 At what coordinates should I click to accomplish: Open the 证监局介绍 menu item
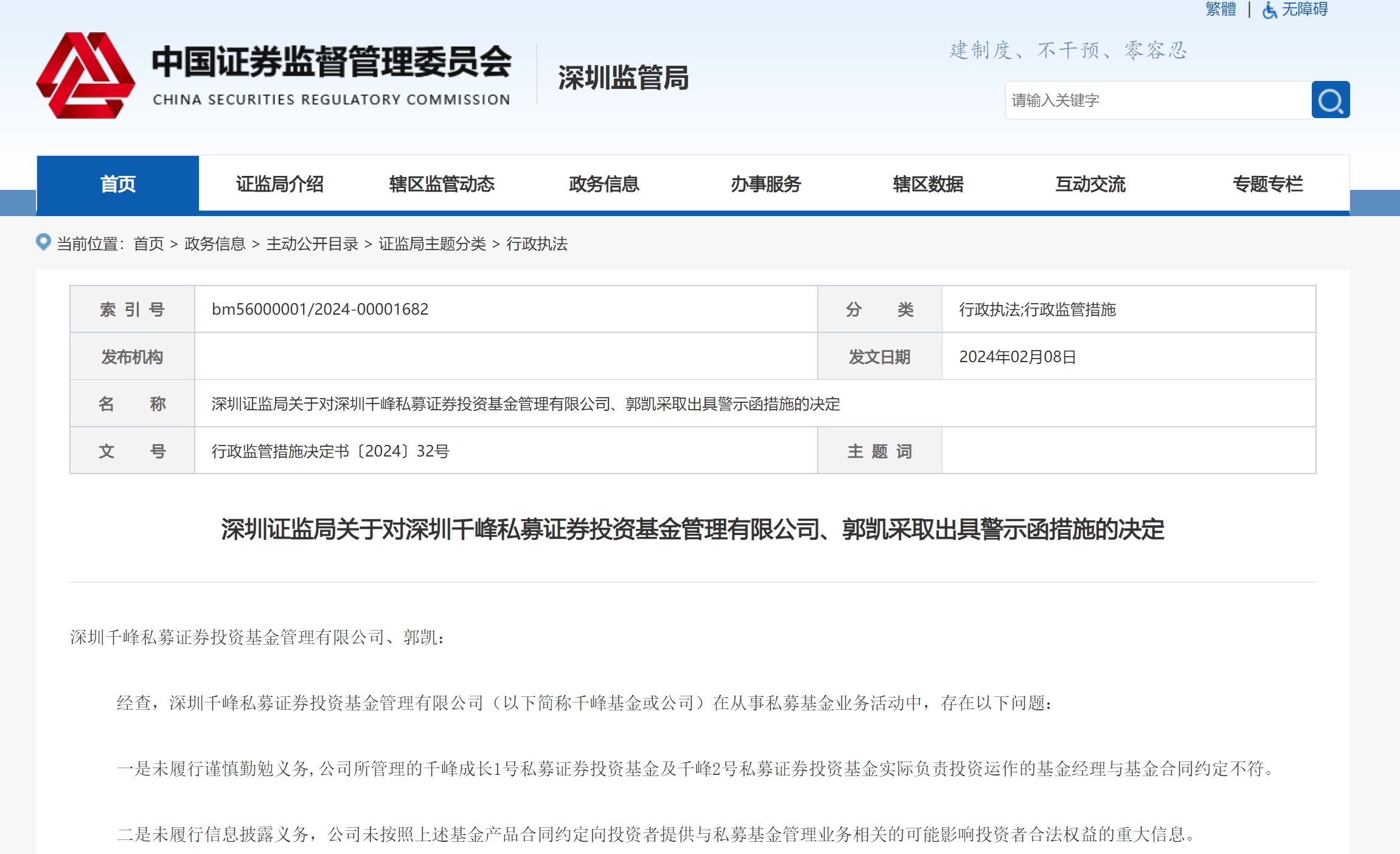(x=280, y=183)
